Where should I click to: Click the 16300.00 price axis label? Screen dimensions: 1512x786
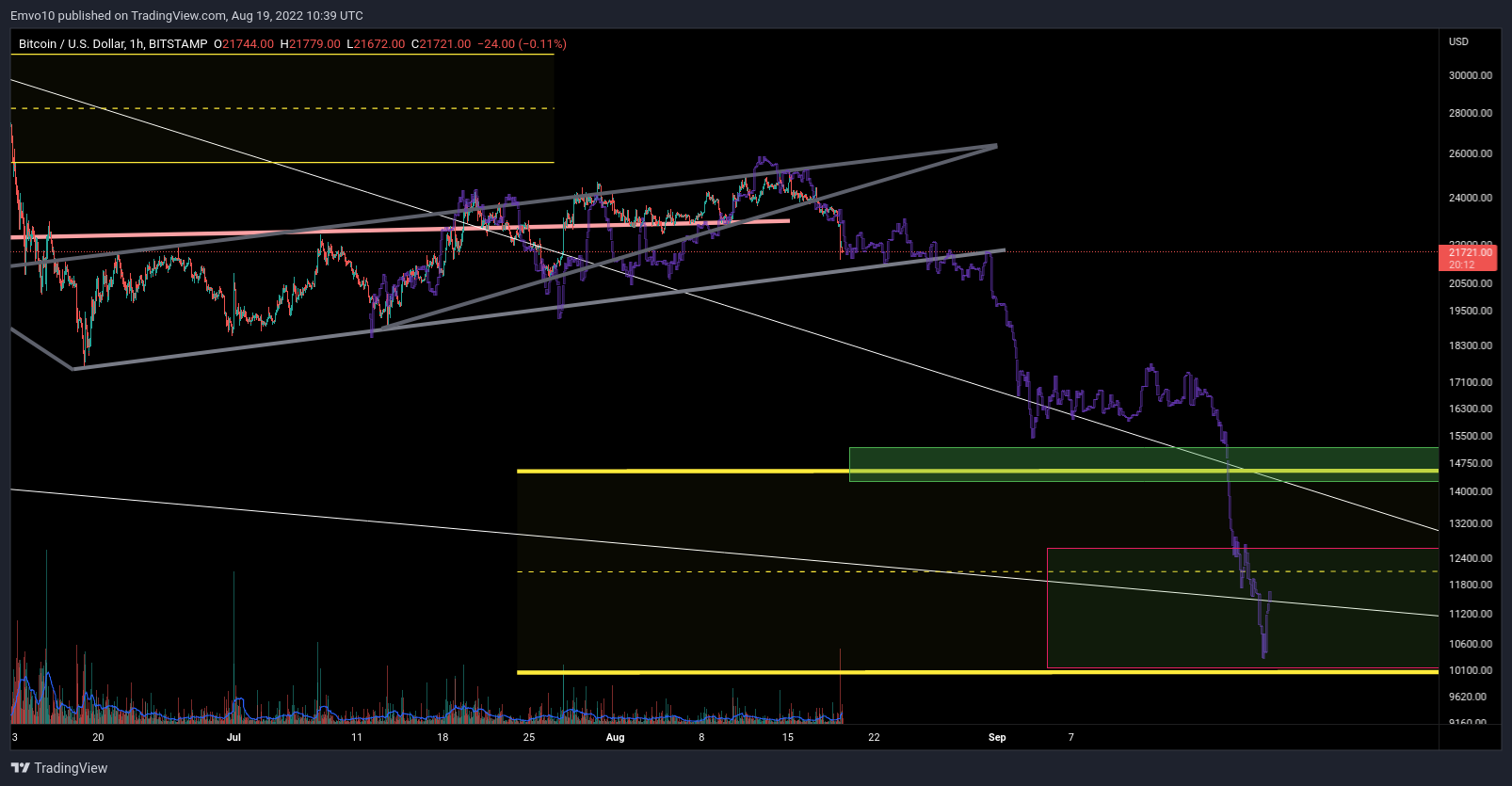[1471, 409]
